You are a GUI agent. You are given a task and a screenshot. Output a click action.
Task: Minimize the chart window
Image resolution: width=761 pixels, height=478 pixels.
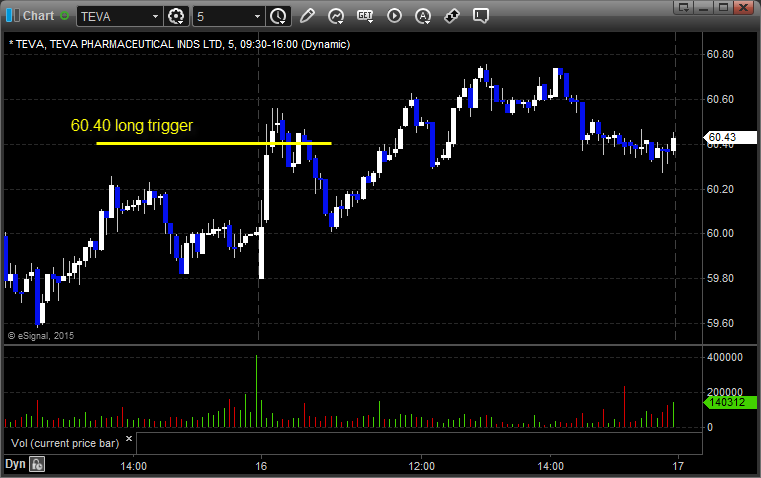click(x=704, y=7)
